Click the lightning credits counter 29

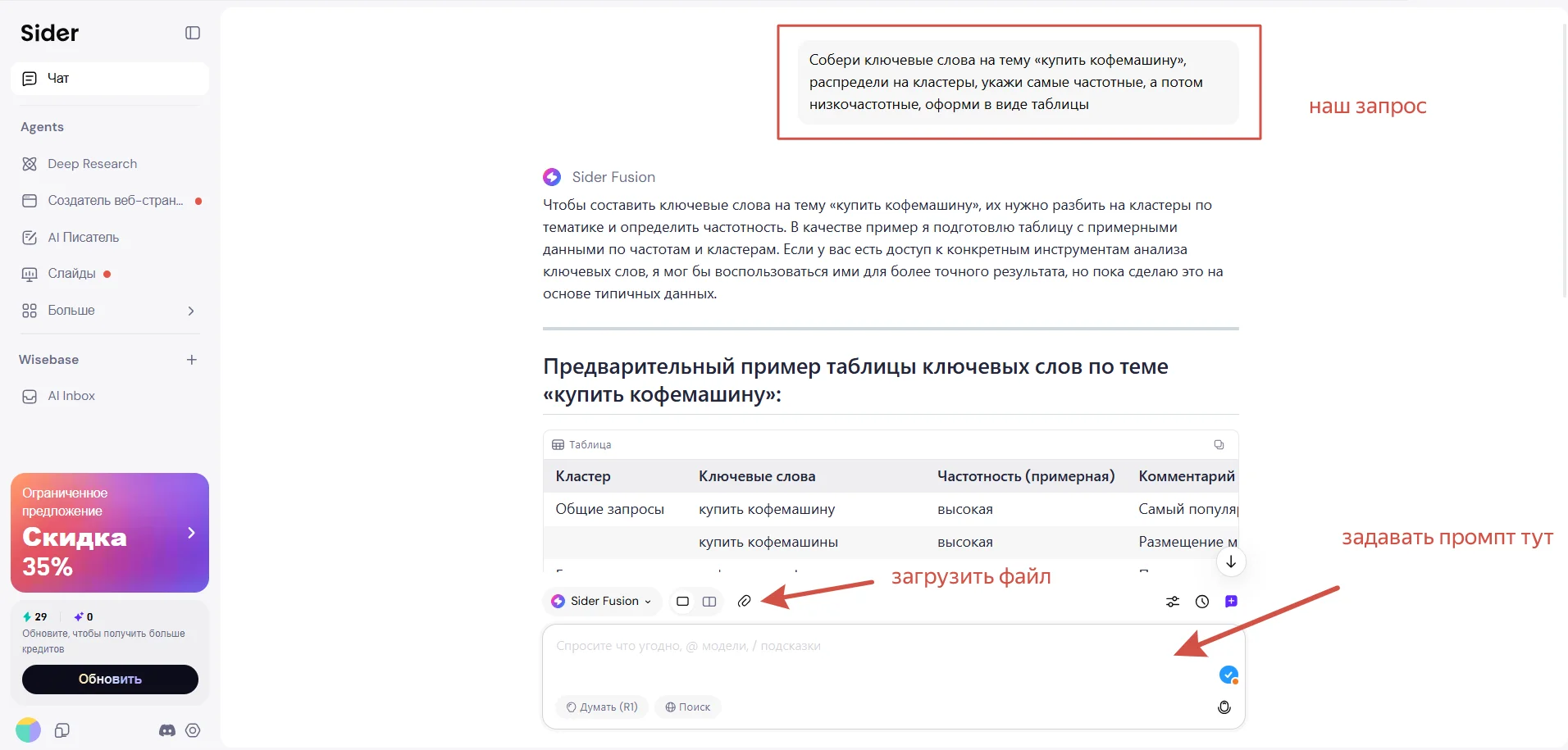point(35,616)
